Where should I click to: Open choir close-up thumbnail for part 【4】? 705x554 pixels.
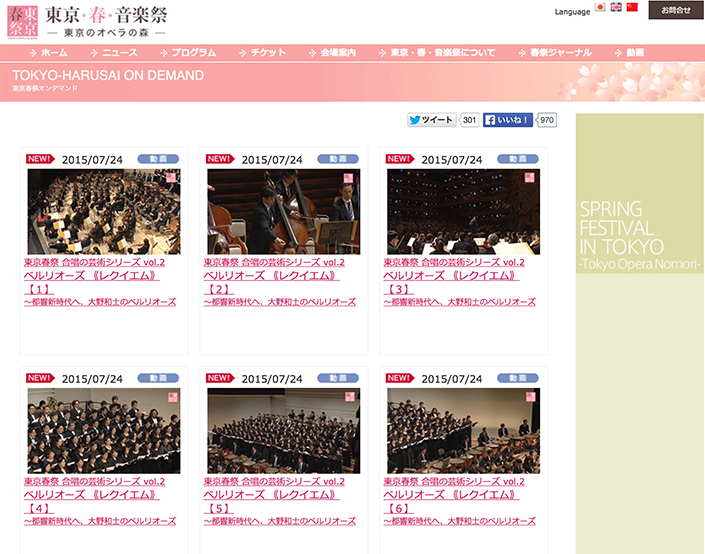pos(104,431)
